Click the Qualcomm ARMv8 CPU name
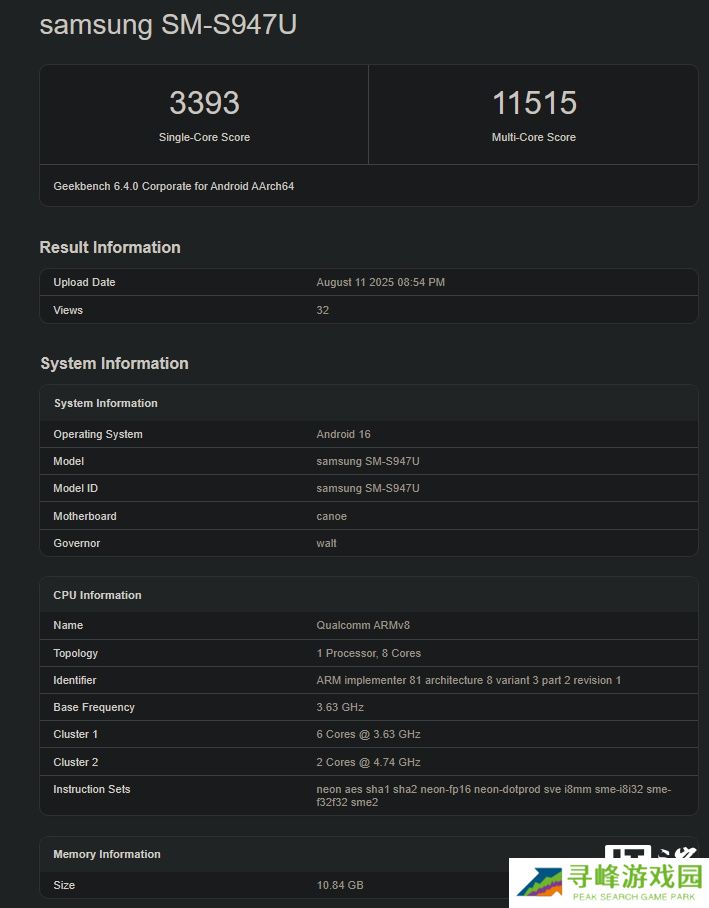The image size is (709, 908). 363,625
